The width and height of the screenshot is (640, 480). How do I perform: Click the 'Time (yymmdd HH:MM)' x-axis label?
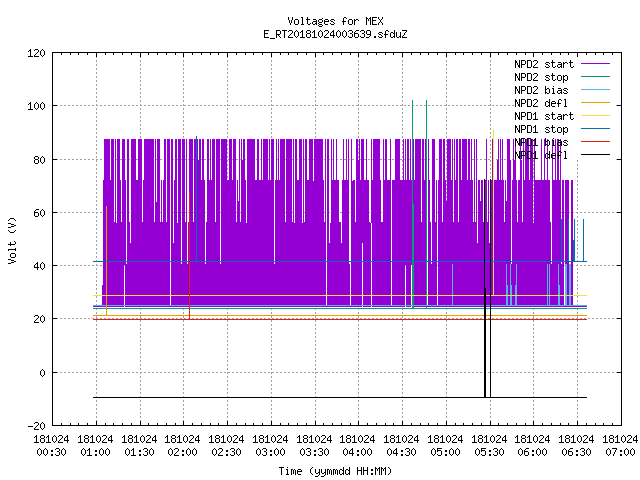(335, 471)
